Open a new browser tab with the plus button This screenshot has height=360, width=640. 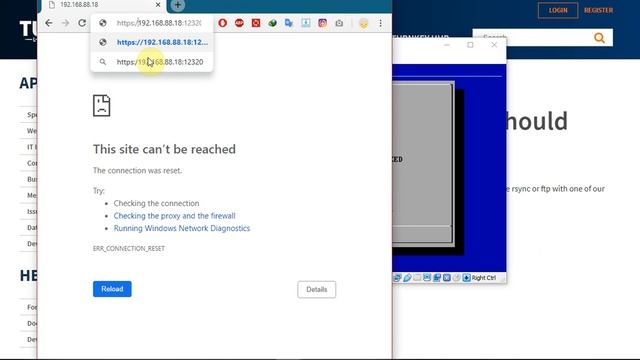point(178,5)
